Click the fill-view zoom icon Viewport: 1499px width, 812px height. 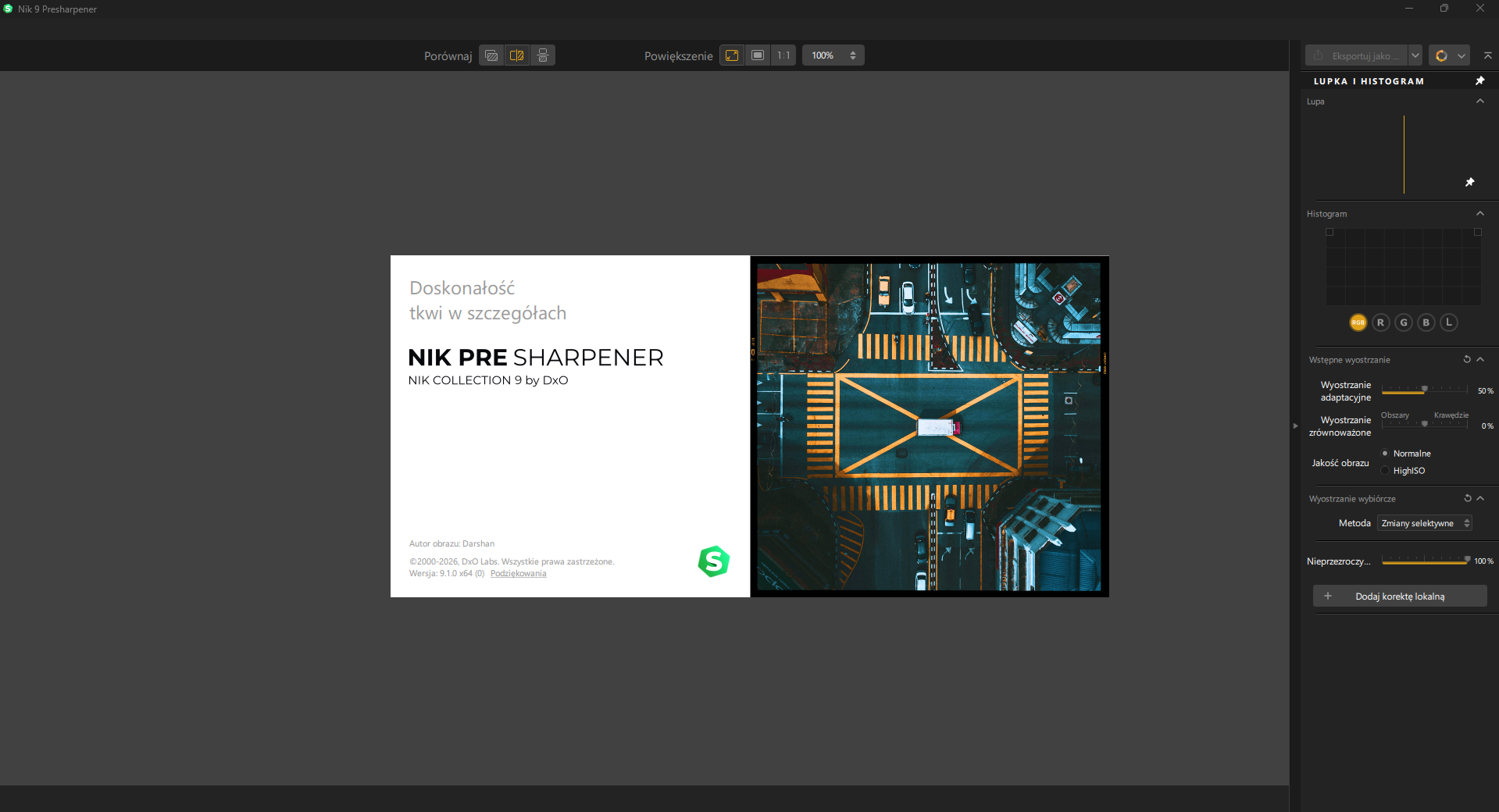pos(758,55)
